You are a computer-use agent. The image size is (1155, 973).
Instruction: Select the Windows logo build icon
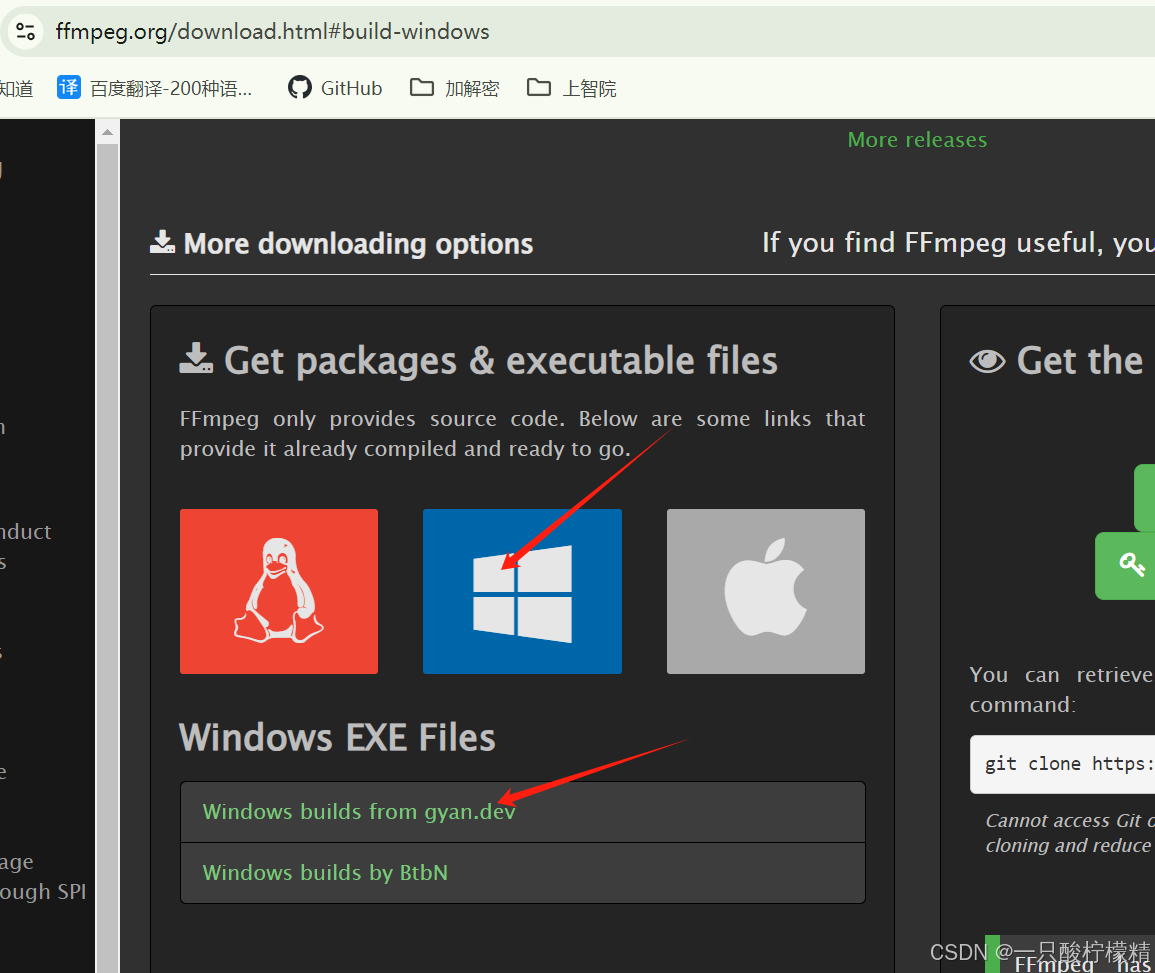click(522, 591)
